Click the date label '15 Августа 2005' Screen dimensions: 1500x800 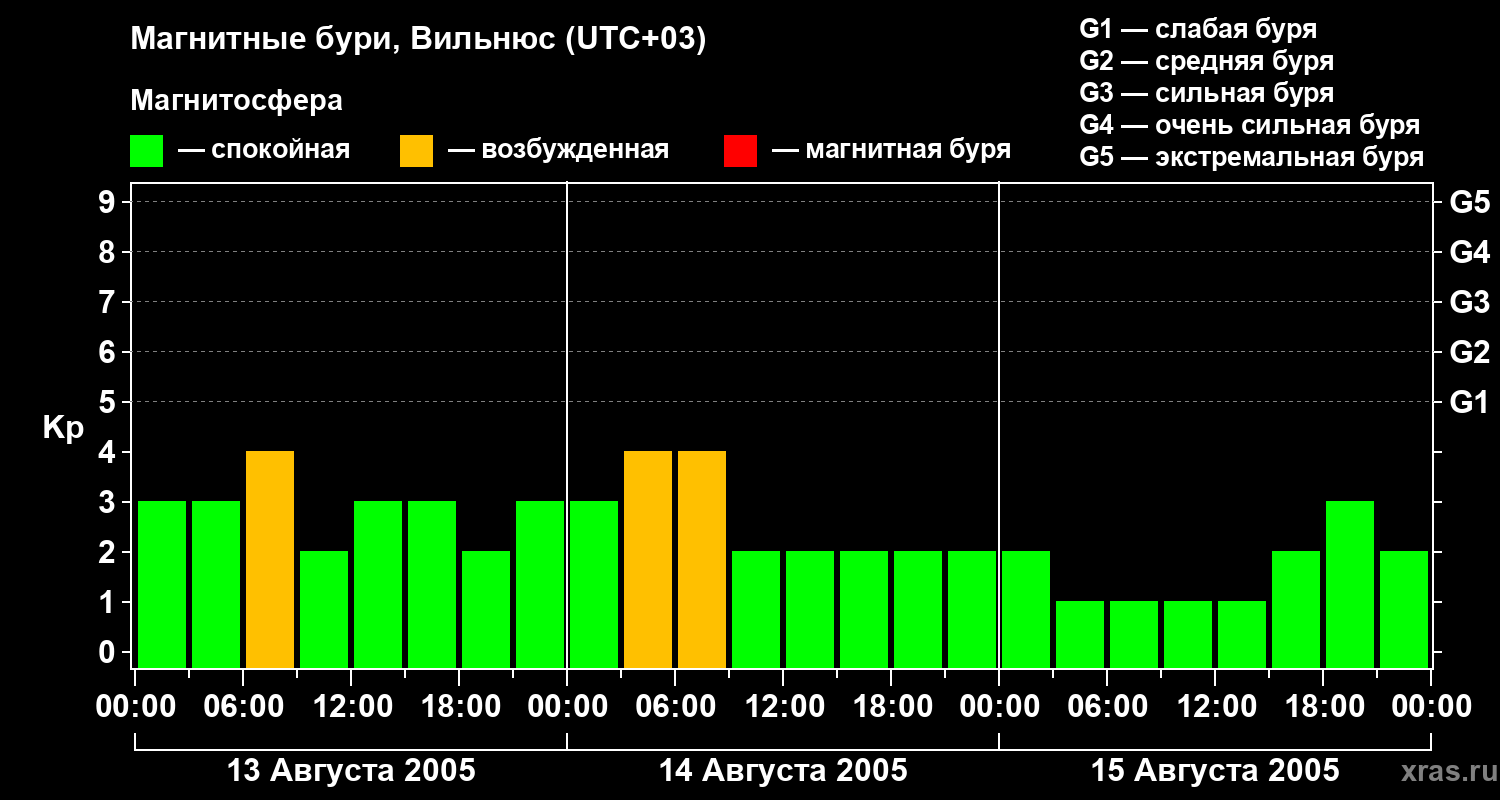pyautogui.click(x=1215, y=771)
